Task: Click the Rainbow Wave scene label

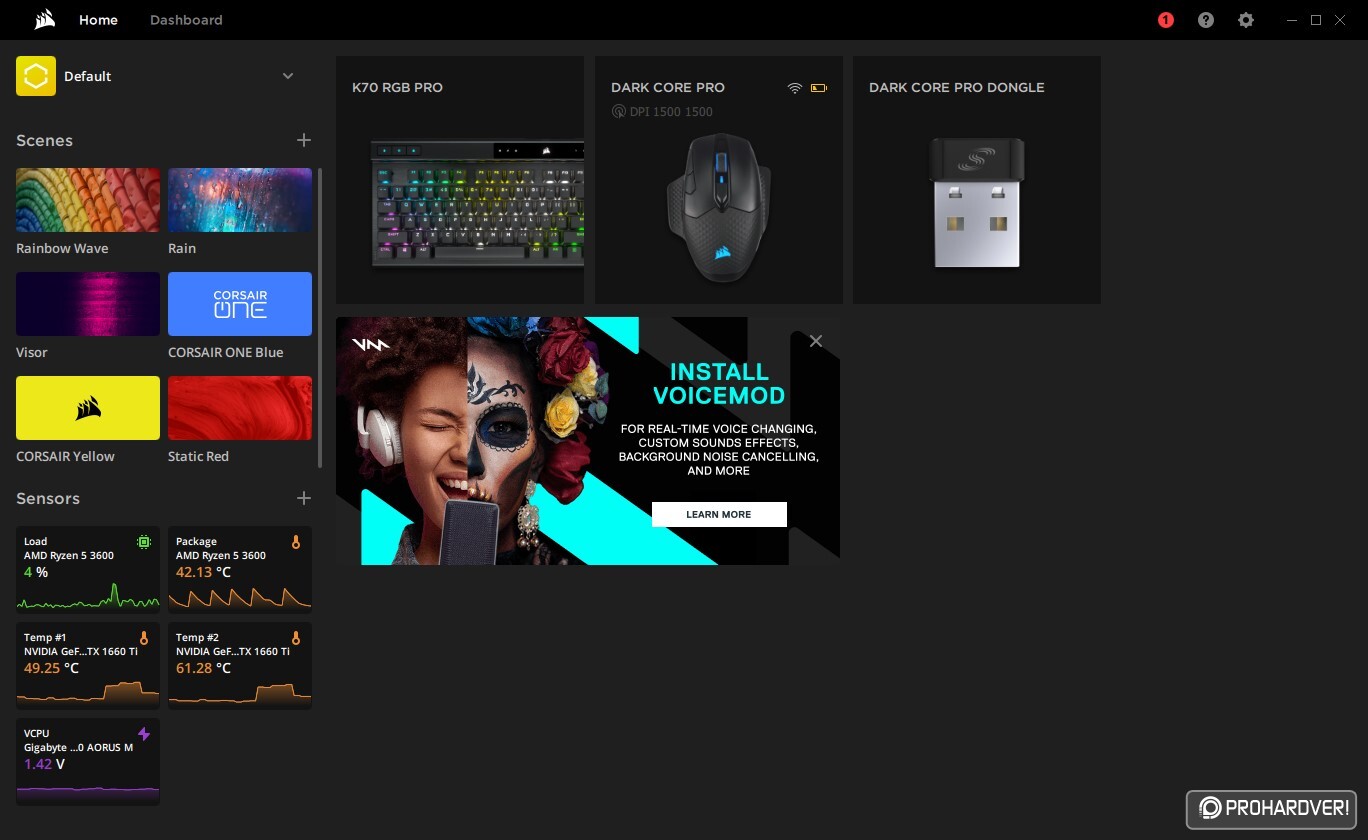Action: [62, 248]
